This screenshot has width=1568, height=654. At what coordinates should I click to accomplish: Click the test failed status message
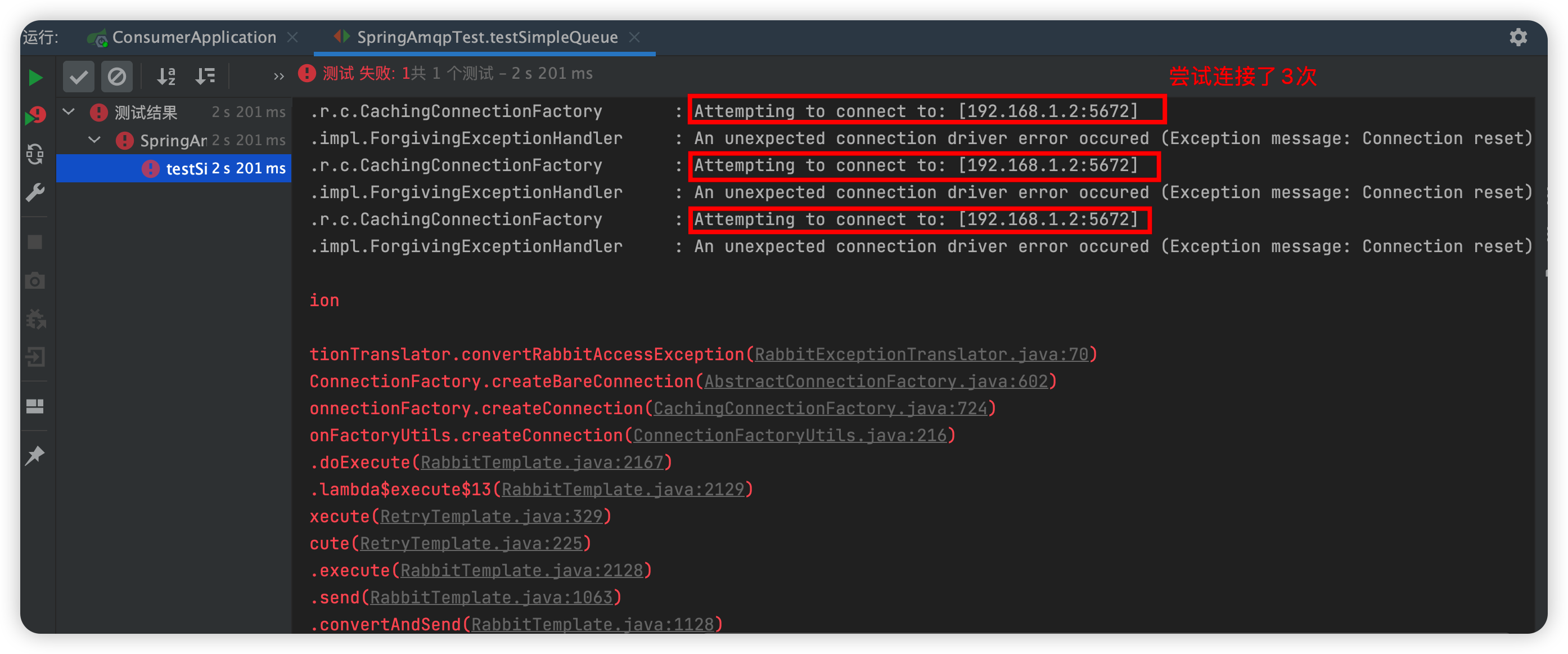coord(445,74)
